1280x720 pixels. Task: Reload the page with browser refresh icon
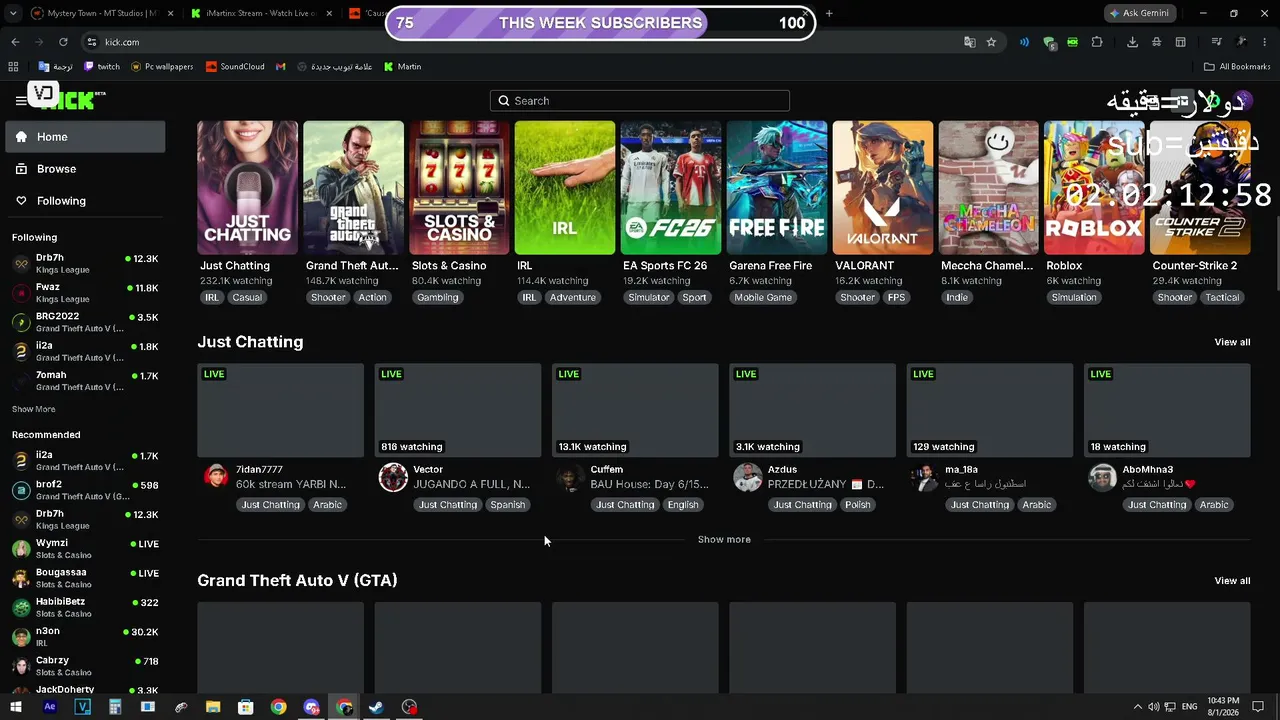coord(63,42)
